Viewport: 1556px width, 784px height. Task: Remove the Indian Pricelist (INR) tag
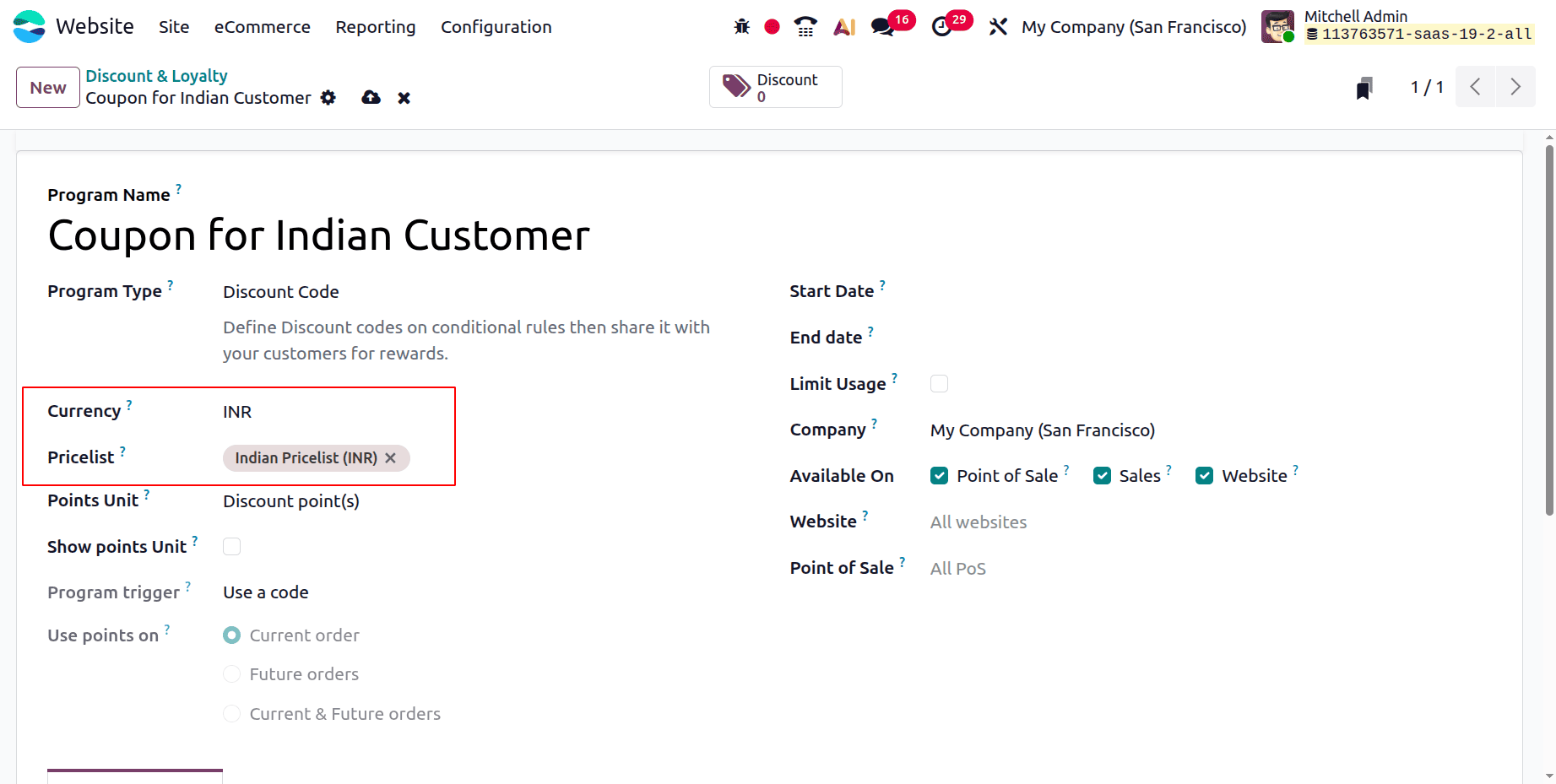(x=390, y=457)
